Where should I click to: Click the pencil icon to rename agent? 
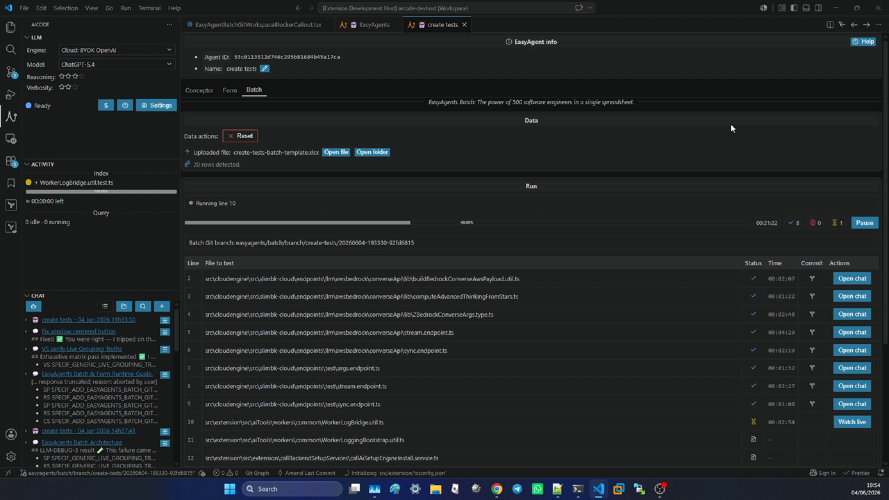(265, 69)
